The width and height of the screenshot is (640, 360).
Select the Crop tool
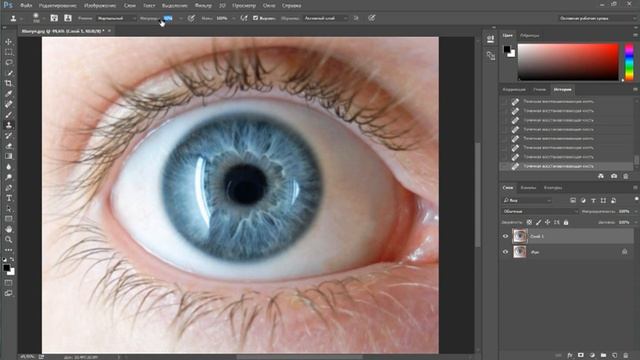[x=9, y=83]
